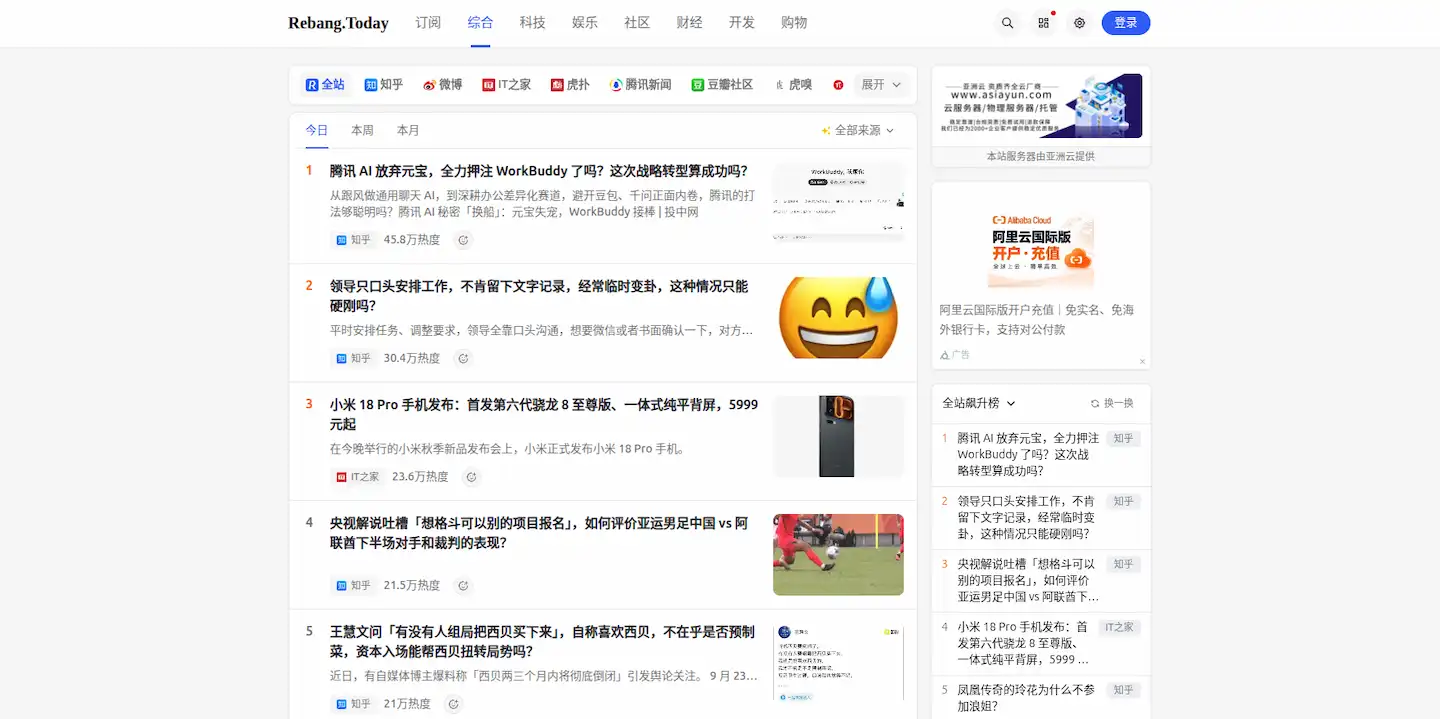Screen dimensions: 1440x719
Task: Open the 小米 phone thumbnail
Action: 838,436
